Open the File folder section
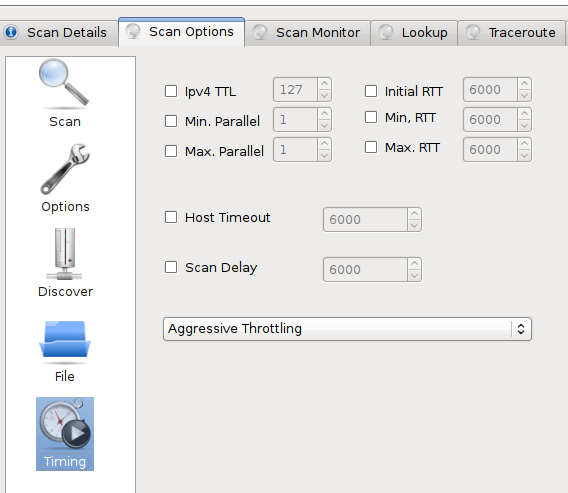Image resolution: width=568 pixels, height=493 pixels. pos(65,350)
